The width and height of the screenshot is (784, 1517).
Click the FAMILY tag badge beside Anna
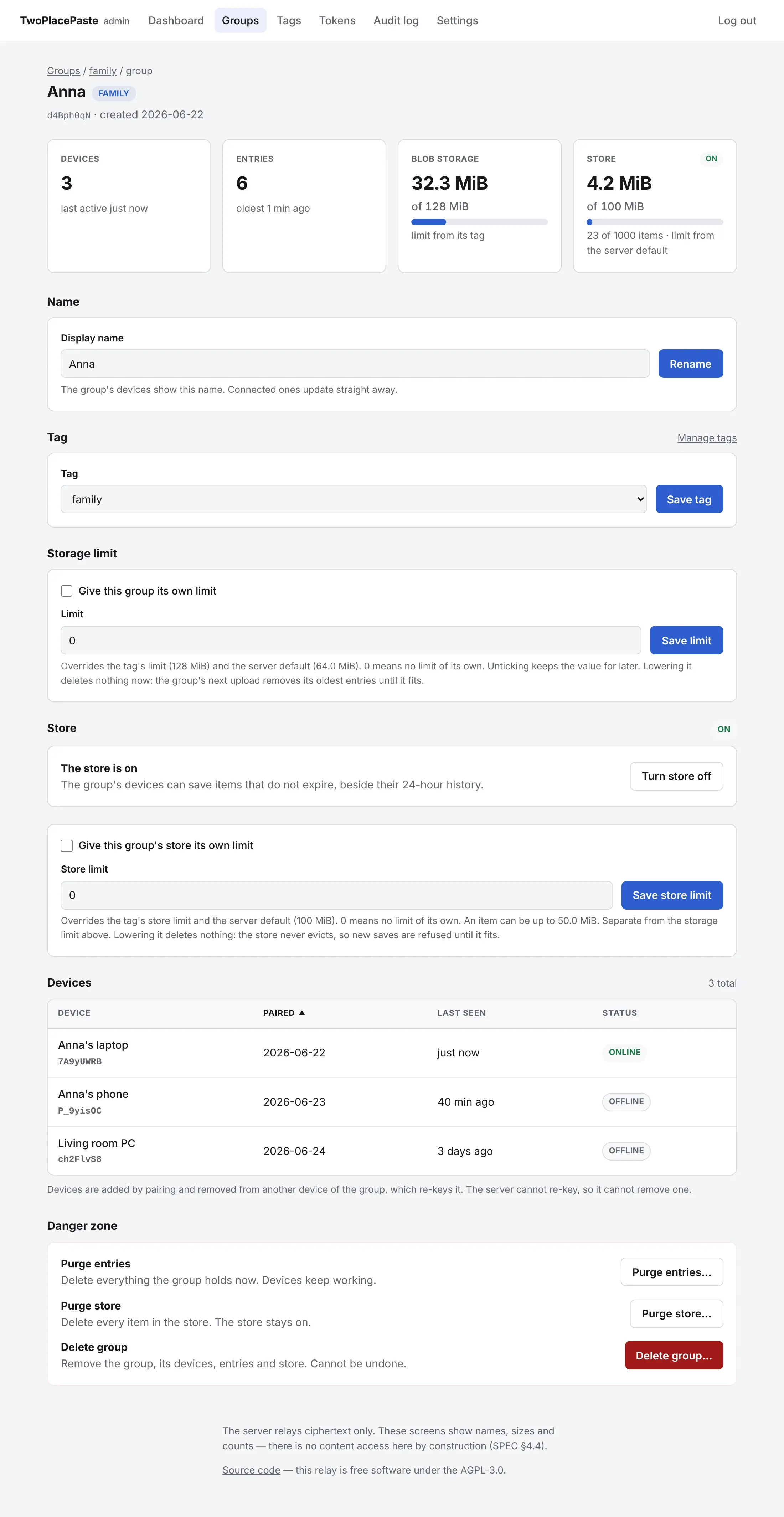point(114,93)
